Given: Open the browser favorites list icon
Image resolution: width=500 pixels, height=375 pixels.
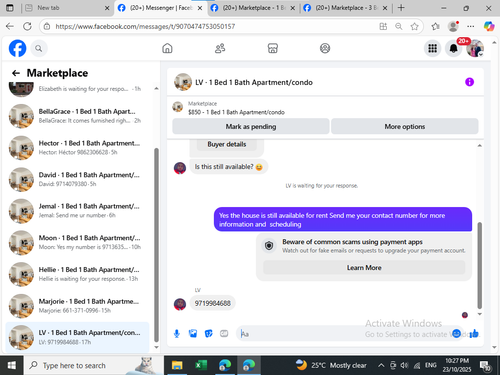Looking at the screenshot, I should (x=435, y=26).
